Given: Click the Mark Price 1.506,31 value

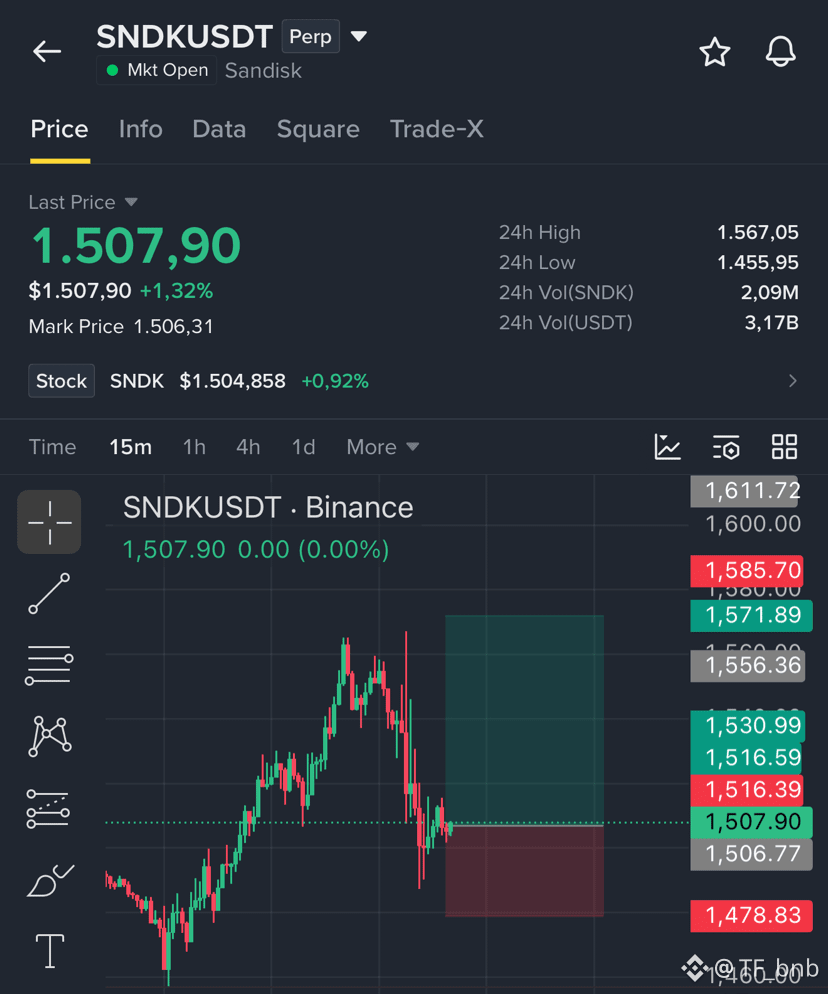Looking at the screenshot, I should (x=173, y=326).
